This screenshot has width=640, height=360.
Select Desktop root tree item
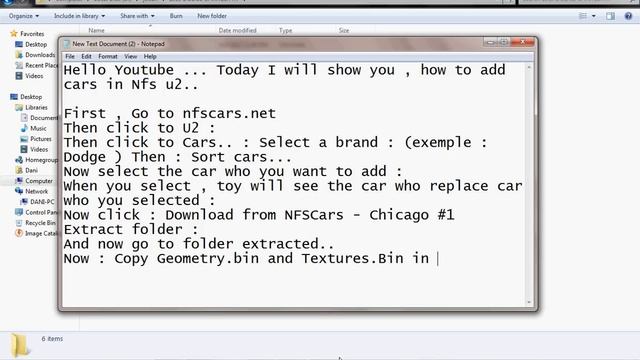(31, 97)
